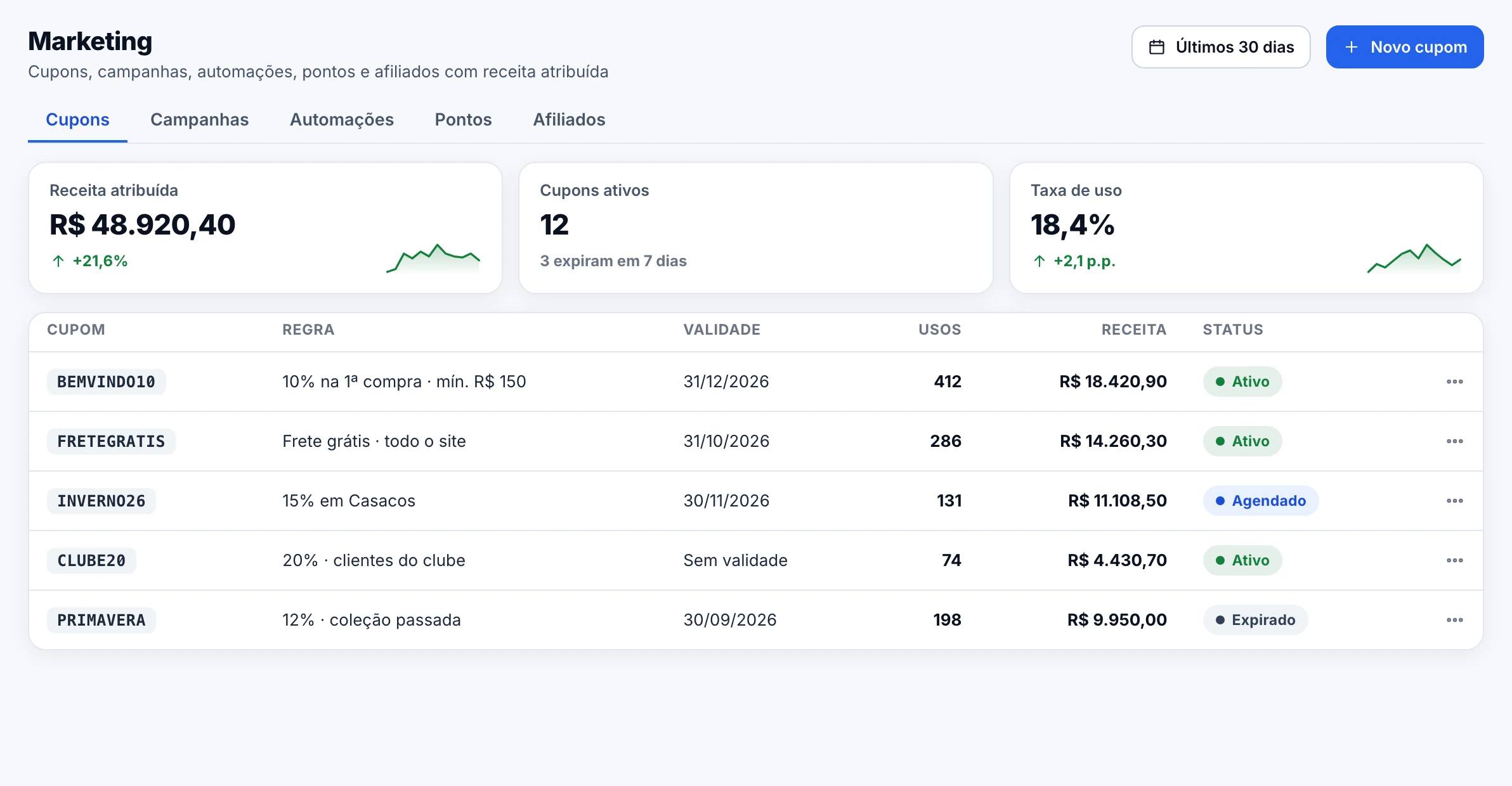This screenshot has width=1512, height=786.
Task: Click the R$ 18.420,90 revenue value
Action: click(1112, 382)
